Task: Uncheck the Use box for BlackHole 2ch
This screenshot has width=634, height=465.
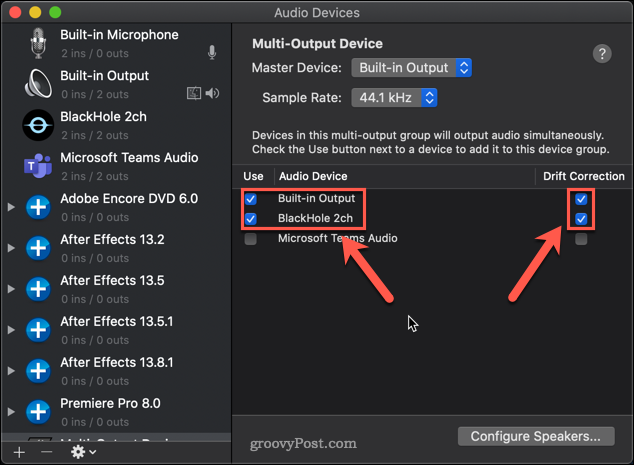Action: pos(250,218)
